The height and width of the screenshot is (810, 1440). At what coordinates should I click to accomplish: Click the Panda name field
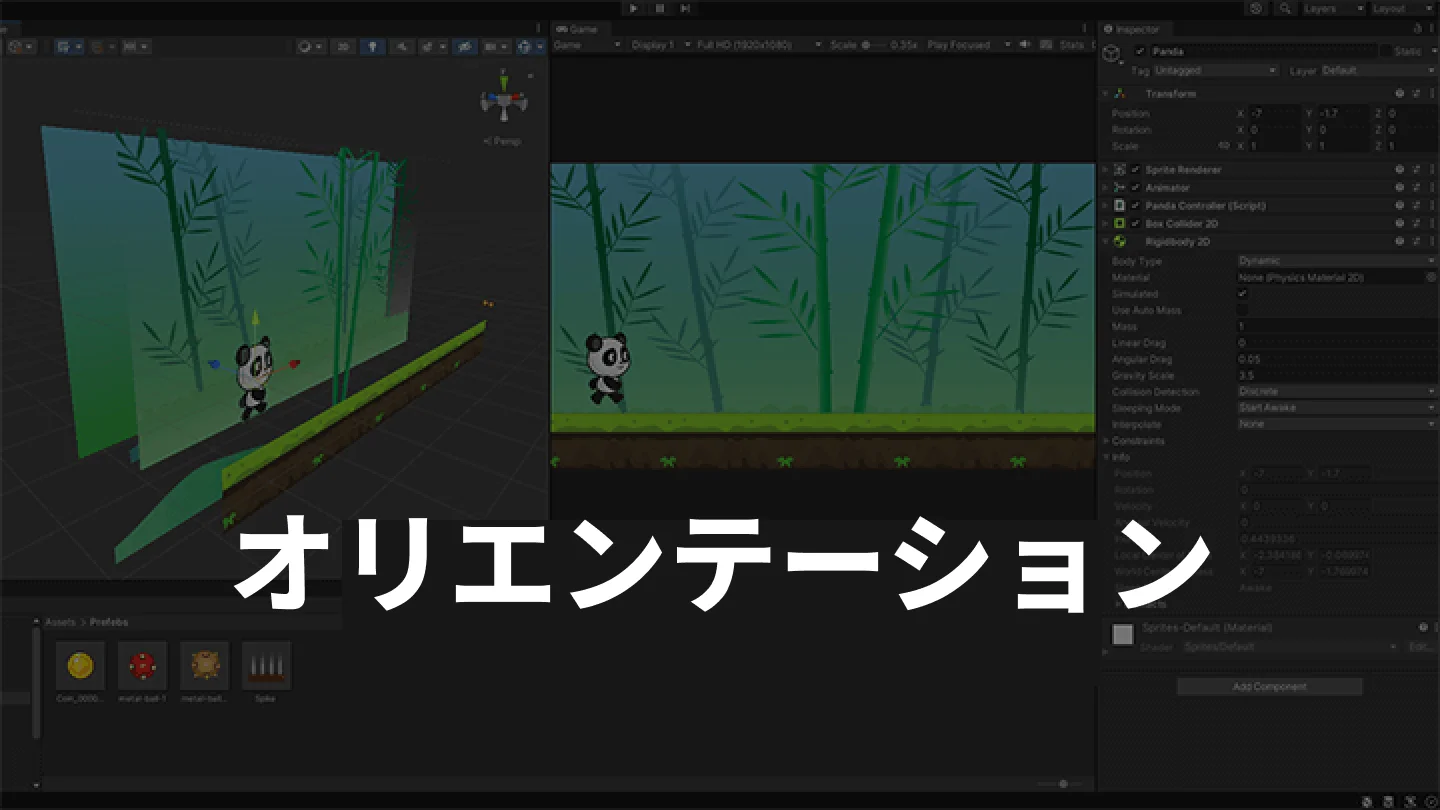[1263, 51]
